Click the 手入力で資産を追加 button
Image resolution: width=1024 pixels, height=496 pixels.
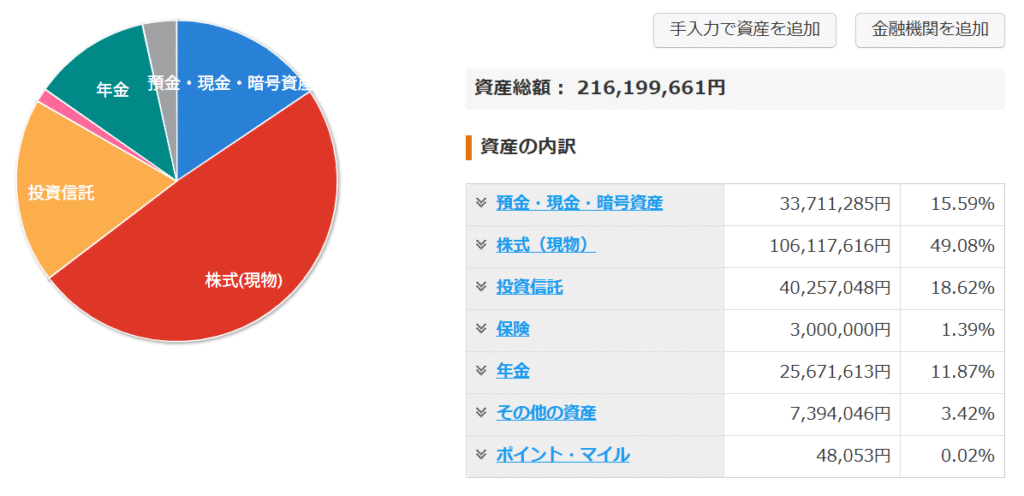744,30
